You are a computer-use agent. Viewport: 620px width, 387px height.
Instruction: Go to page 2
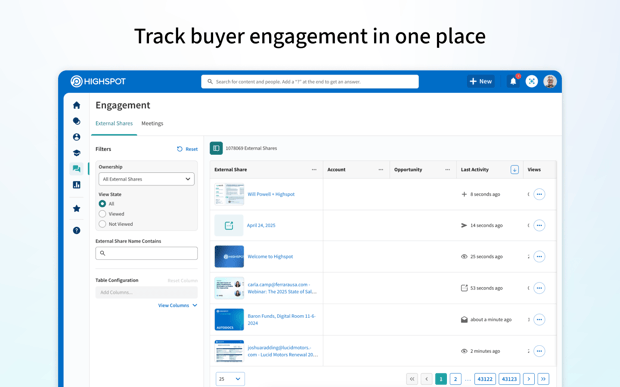(456, 379)
